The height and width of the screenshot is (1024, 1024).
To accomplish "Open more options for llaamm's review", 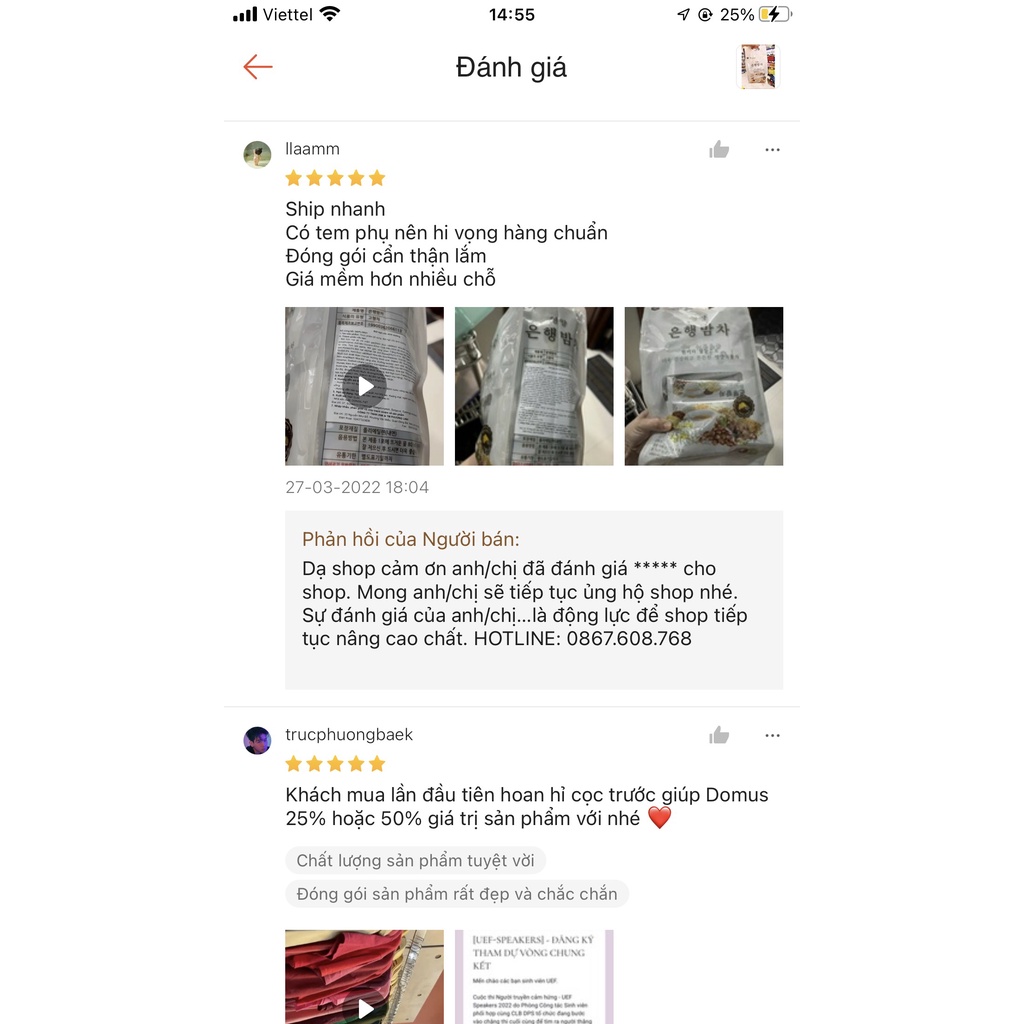I will [773, 150].
